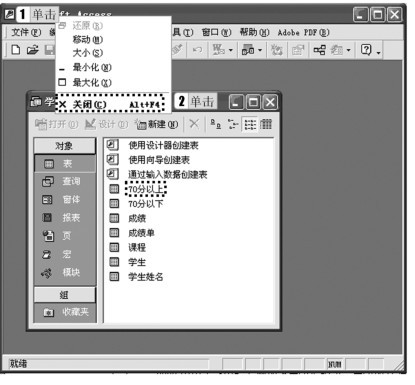The height and width of the screenshot is (385, 415).
Task: Choose 最大化 in the system menu
Action: click(113, 82)
